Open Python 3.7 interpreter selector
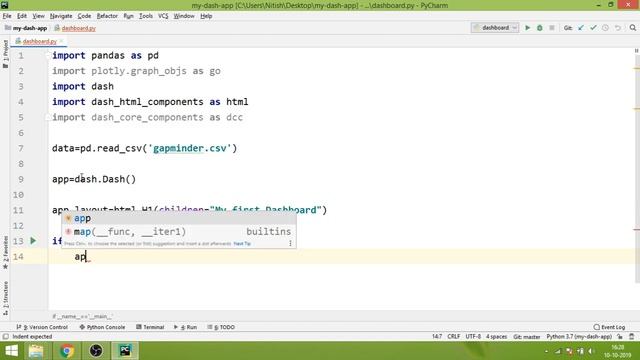This screenshot has width=640, height=360. click(x=579, y=337)
